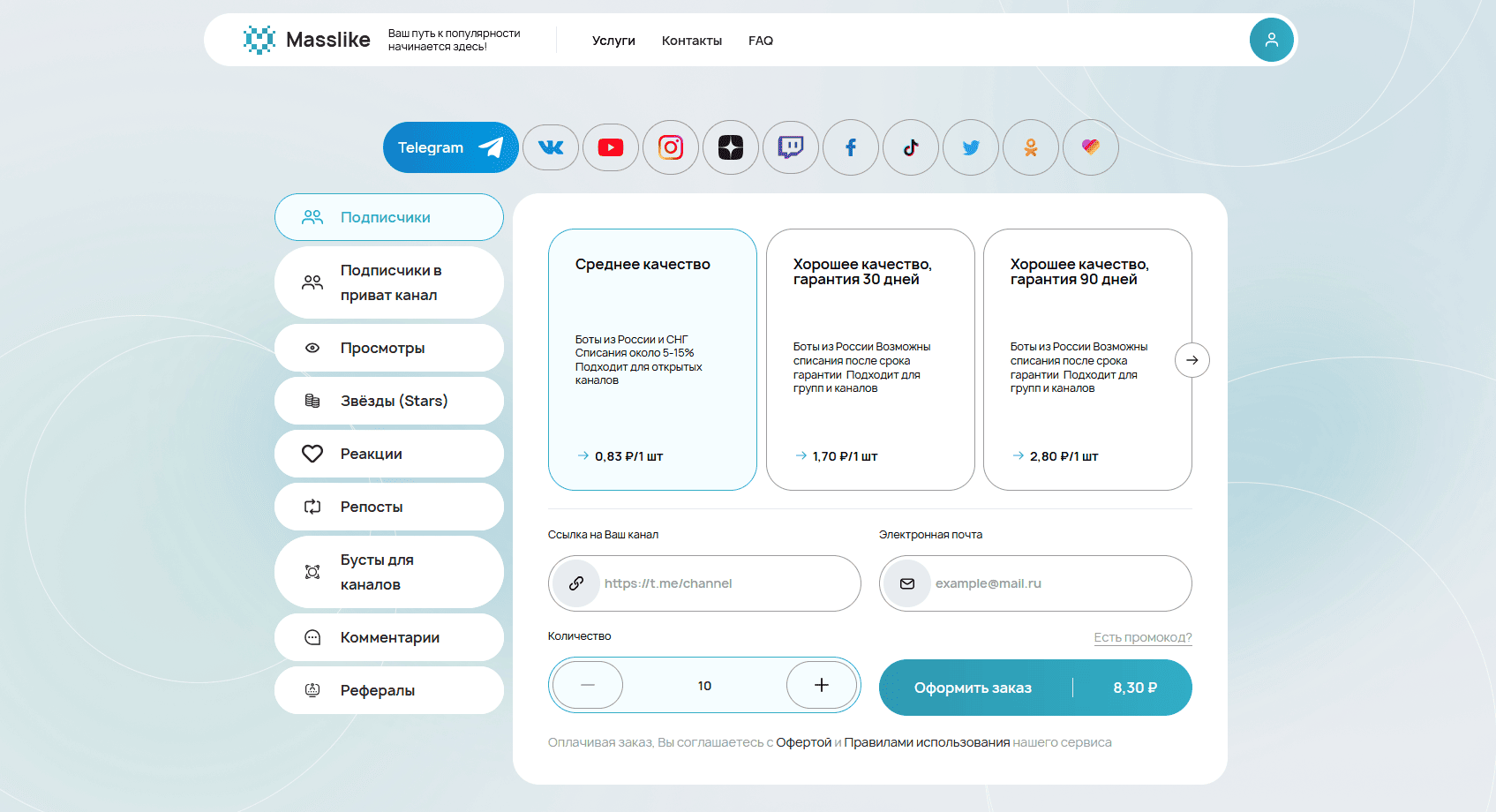Increase quantity with plus button
Viewport: 1496px width, 812px height.
[x=822, y=685]
